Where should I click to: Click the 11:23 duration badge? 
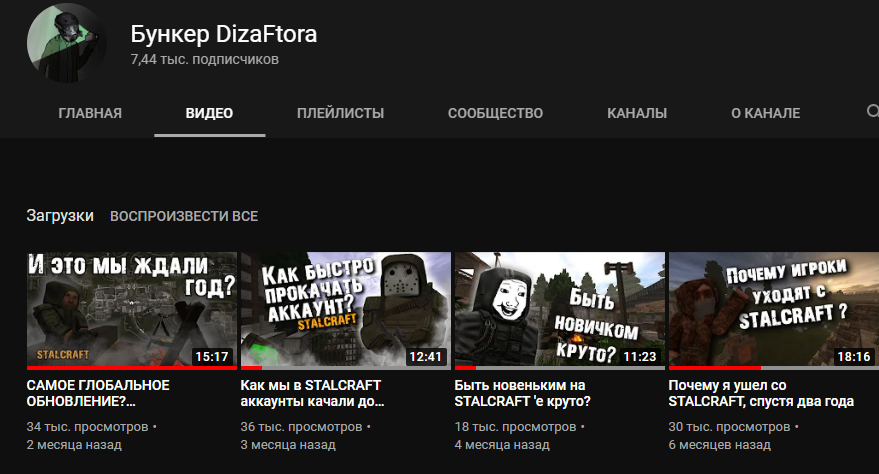click(x=640, y=356)
